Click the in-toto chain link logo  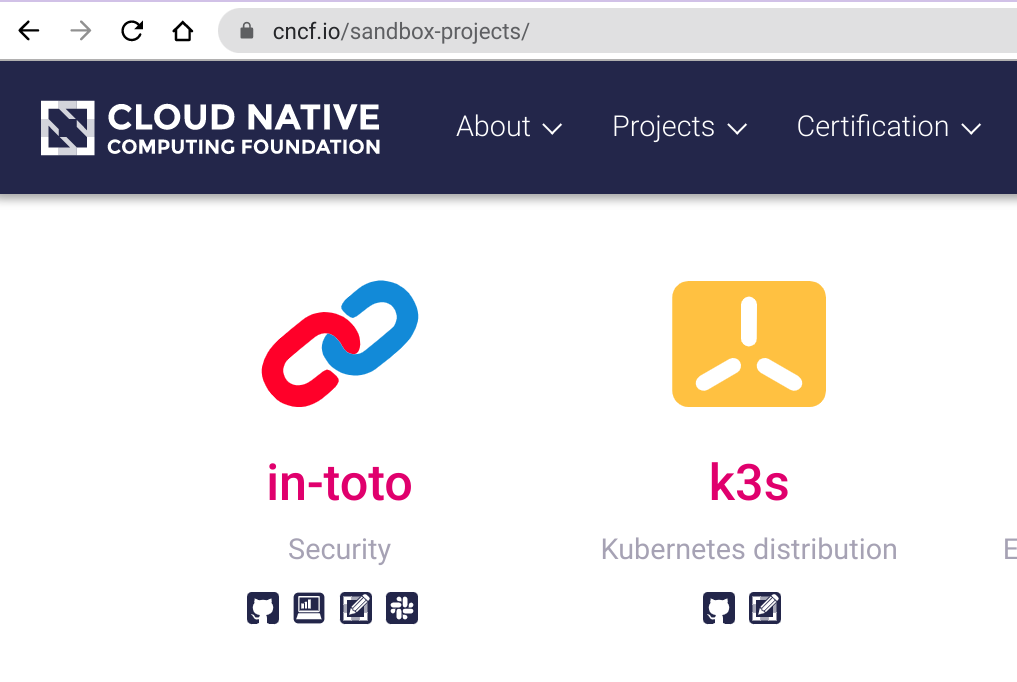[340, 344]
